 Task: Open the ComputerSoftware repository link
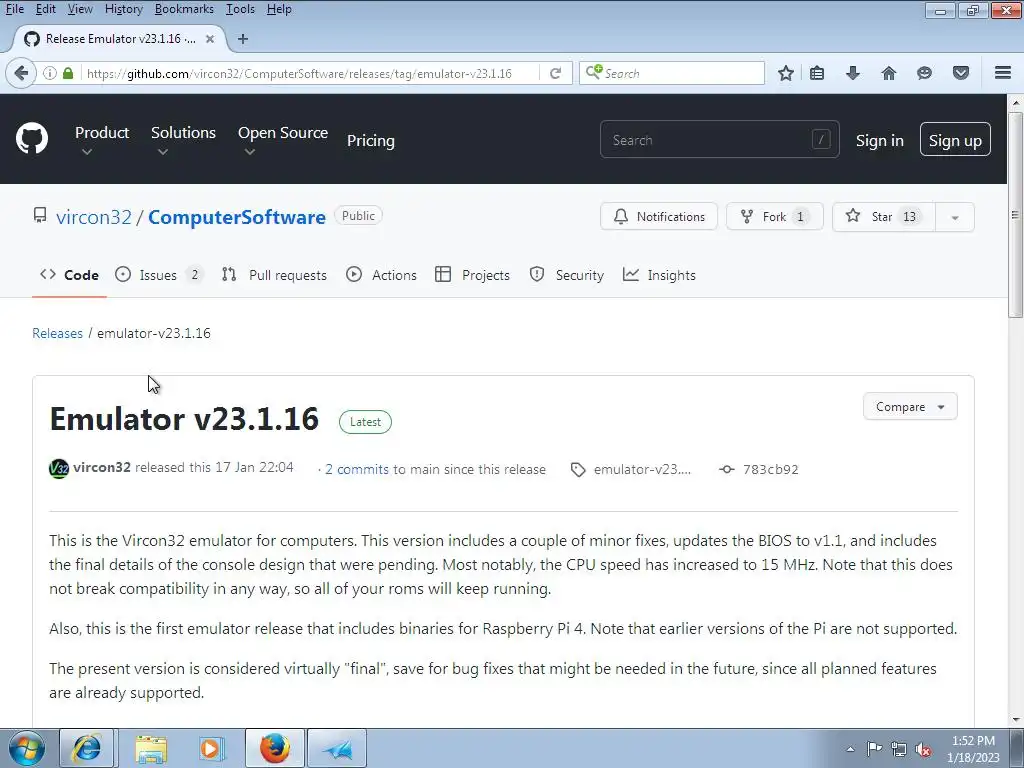(236, 217)
